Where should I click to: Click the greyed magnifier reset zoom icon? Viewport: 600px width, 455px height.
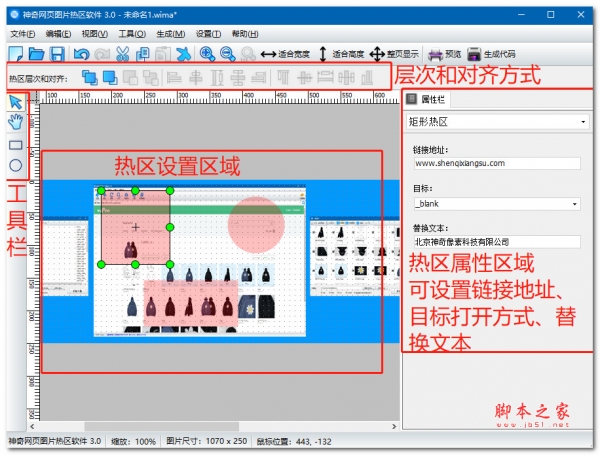tap(248, 54)
